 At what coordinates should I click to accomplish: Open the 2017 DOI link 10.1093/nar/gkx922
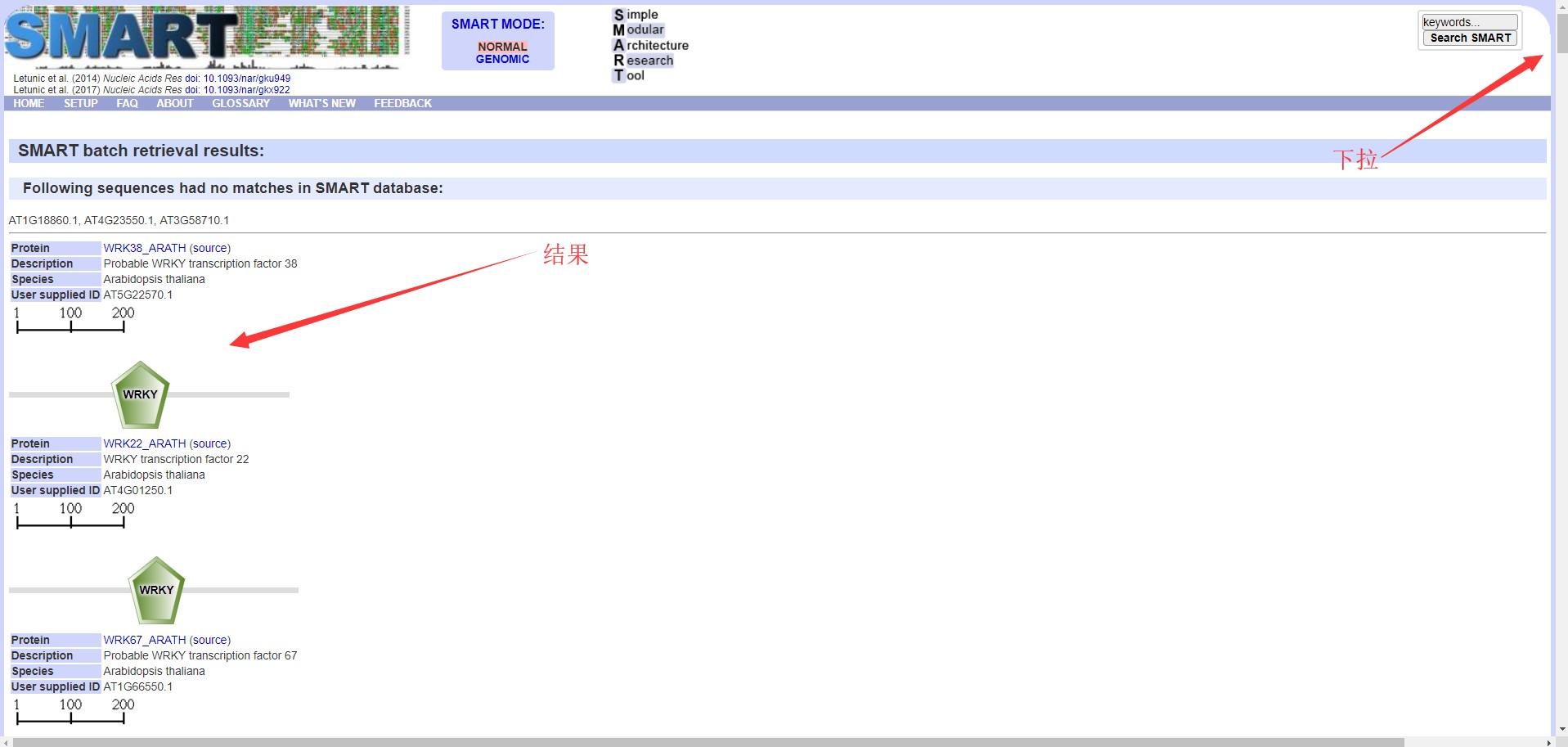247,90
